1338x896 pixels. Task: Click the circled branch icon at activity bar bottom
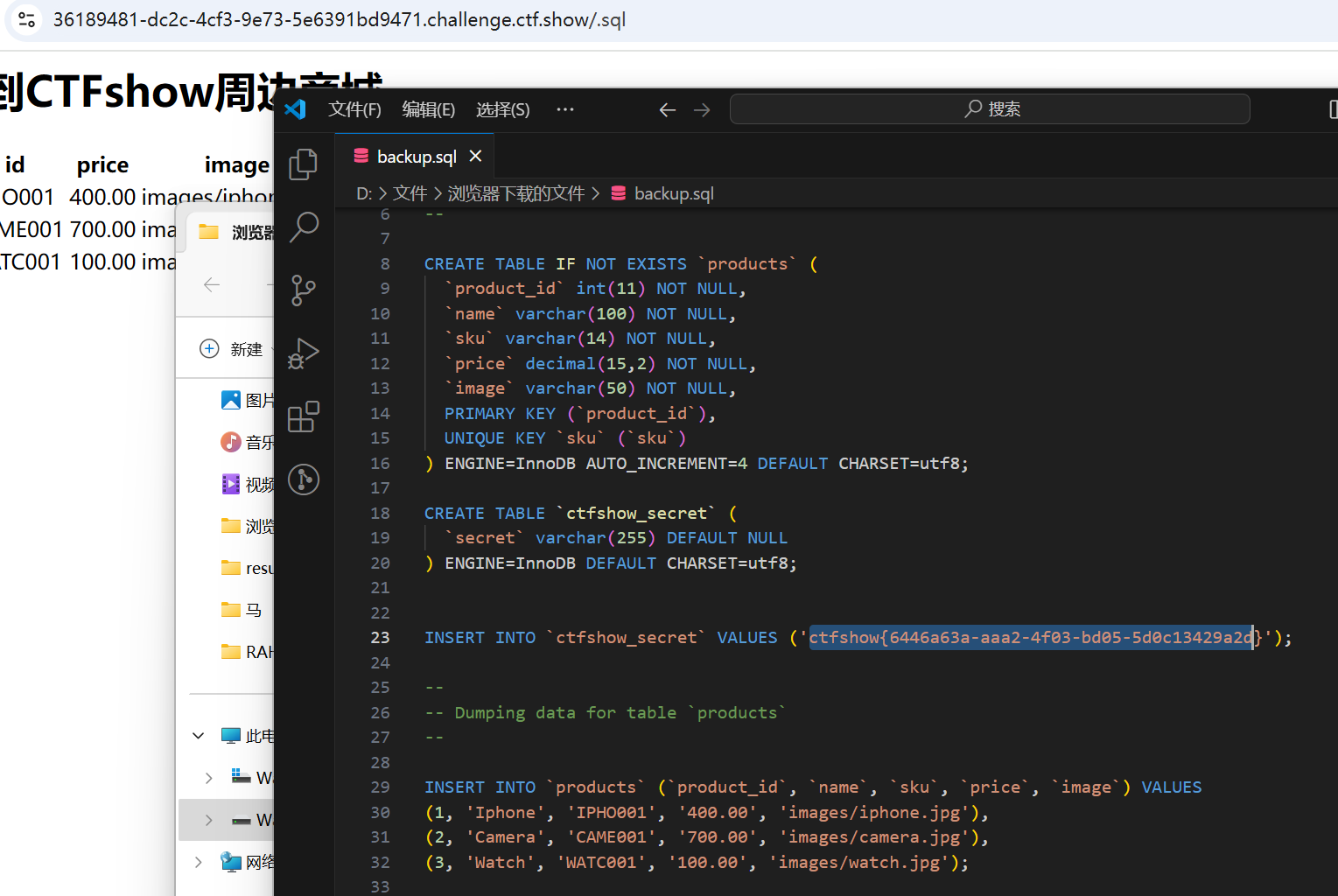point(304,479)
